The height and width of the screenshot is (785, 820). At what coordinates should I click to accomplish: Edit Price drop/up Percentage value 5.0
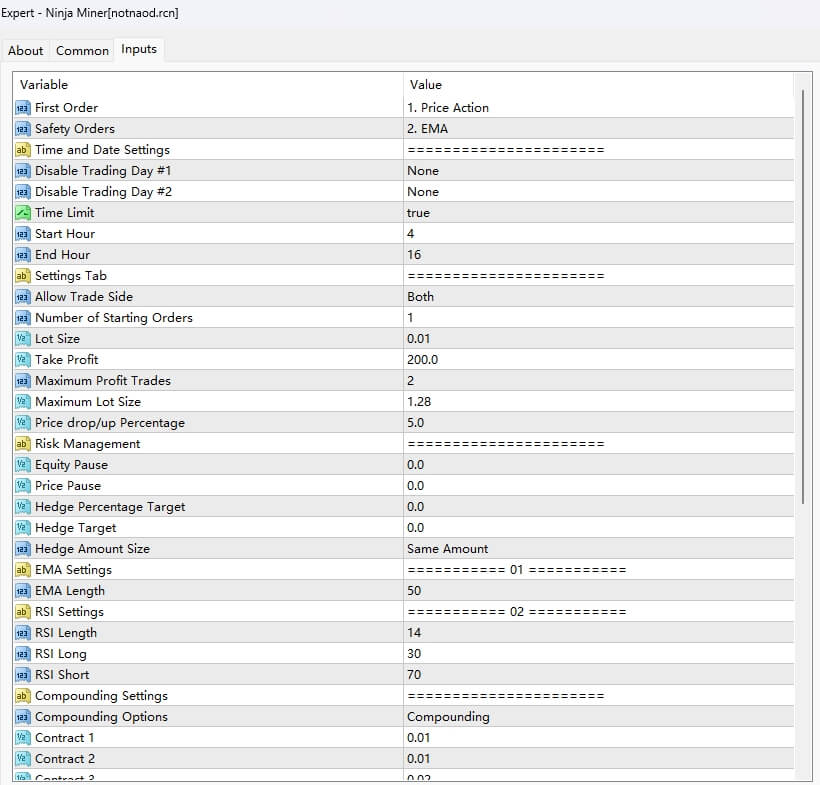click(415, 423)
